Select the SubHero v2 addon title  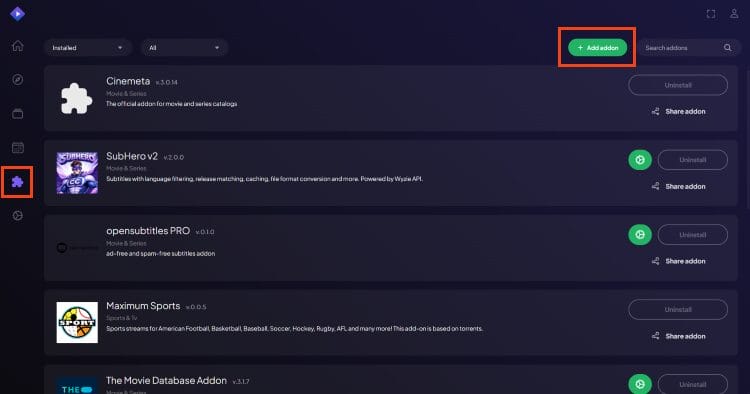[132, 156]
